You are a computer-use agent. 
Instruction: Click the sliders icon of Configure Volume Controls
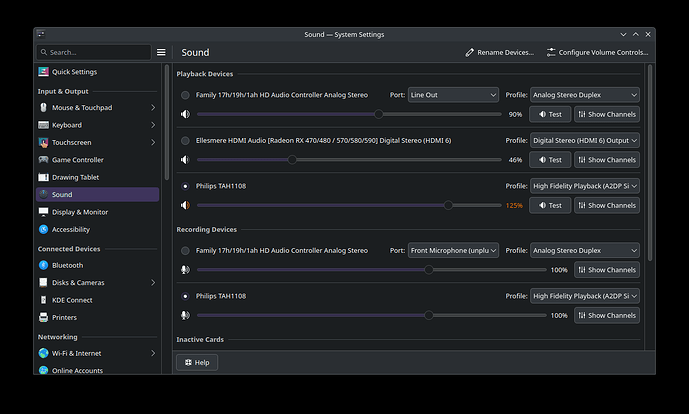point(551,53)
